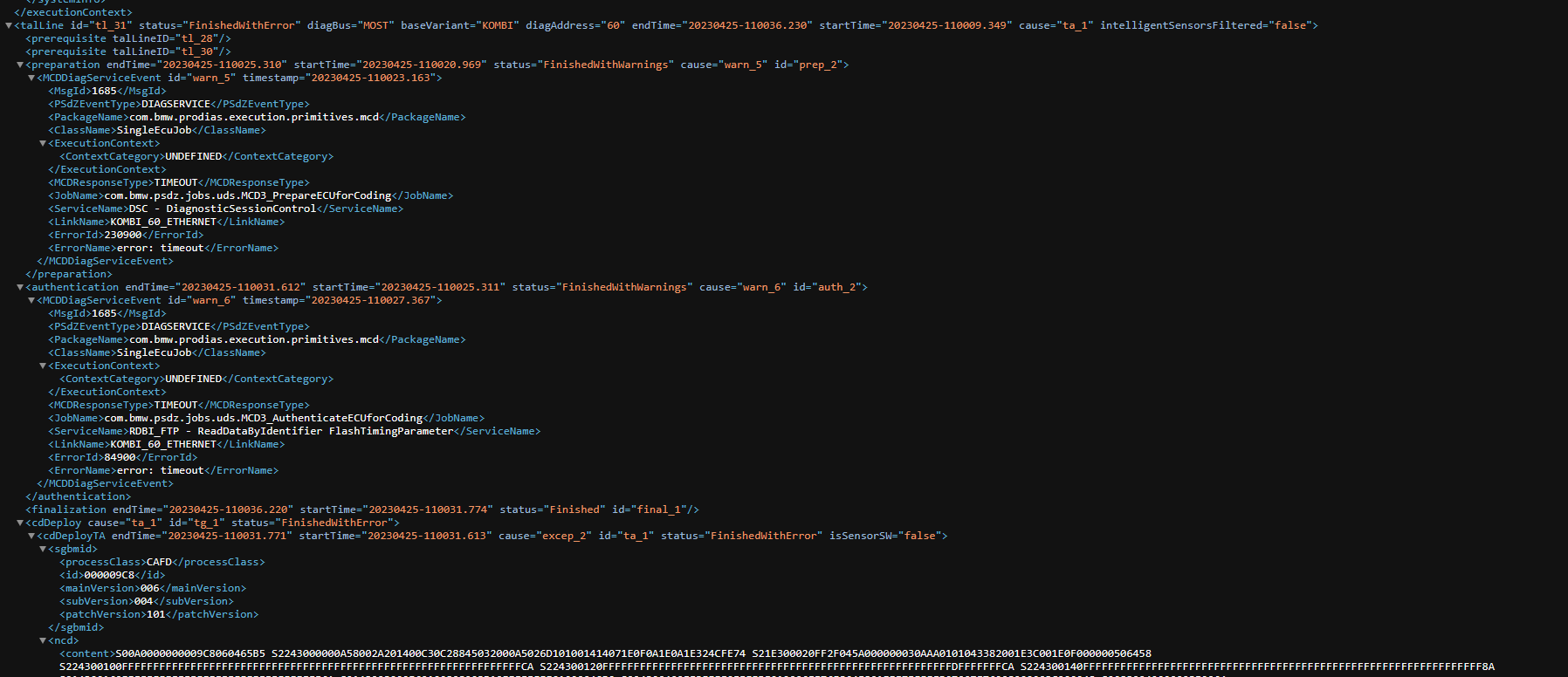Click the id auth_2 attribute
This screenshot has height=677, width=1568.
(828, 287)
